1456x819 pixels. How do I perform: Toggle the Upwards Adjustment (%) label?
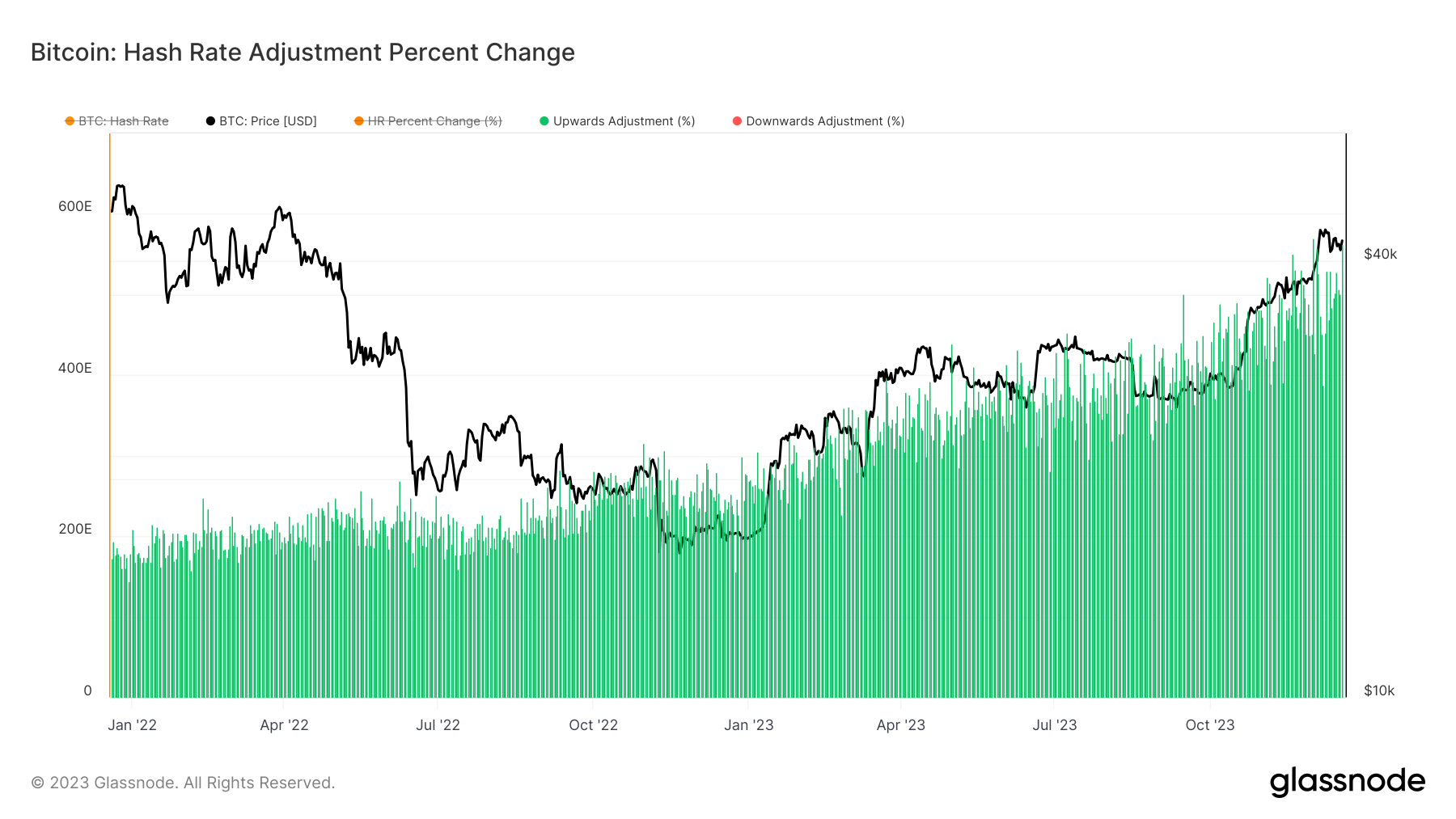(x=624, y=121)
